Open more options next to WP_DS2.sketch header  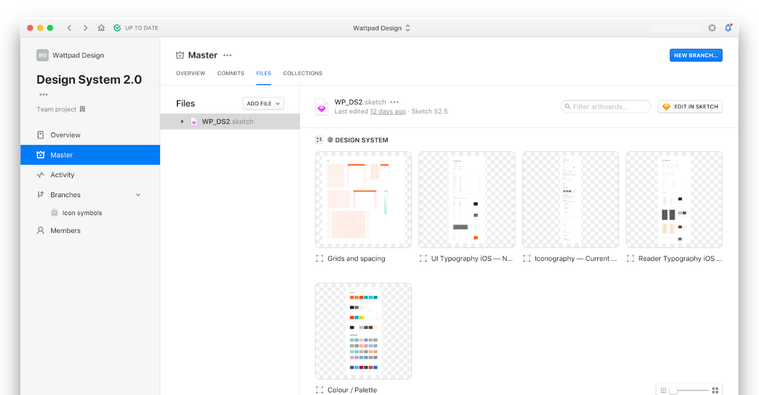click(395, 102)
